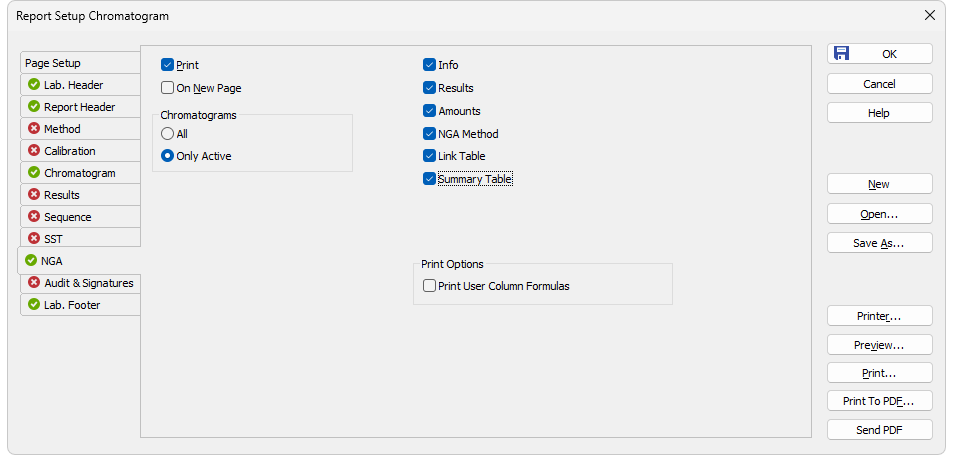Click the red cross icon beside Sequence

coord(34,216)
